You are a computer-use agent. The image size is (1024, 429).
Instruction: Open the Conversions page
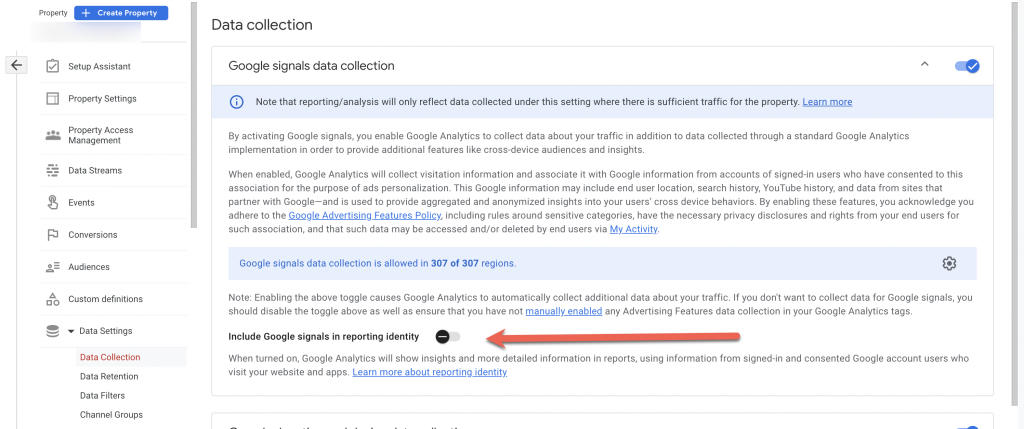click(93, 234)
